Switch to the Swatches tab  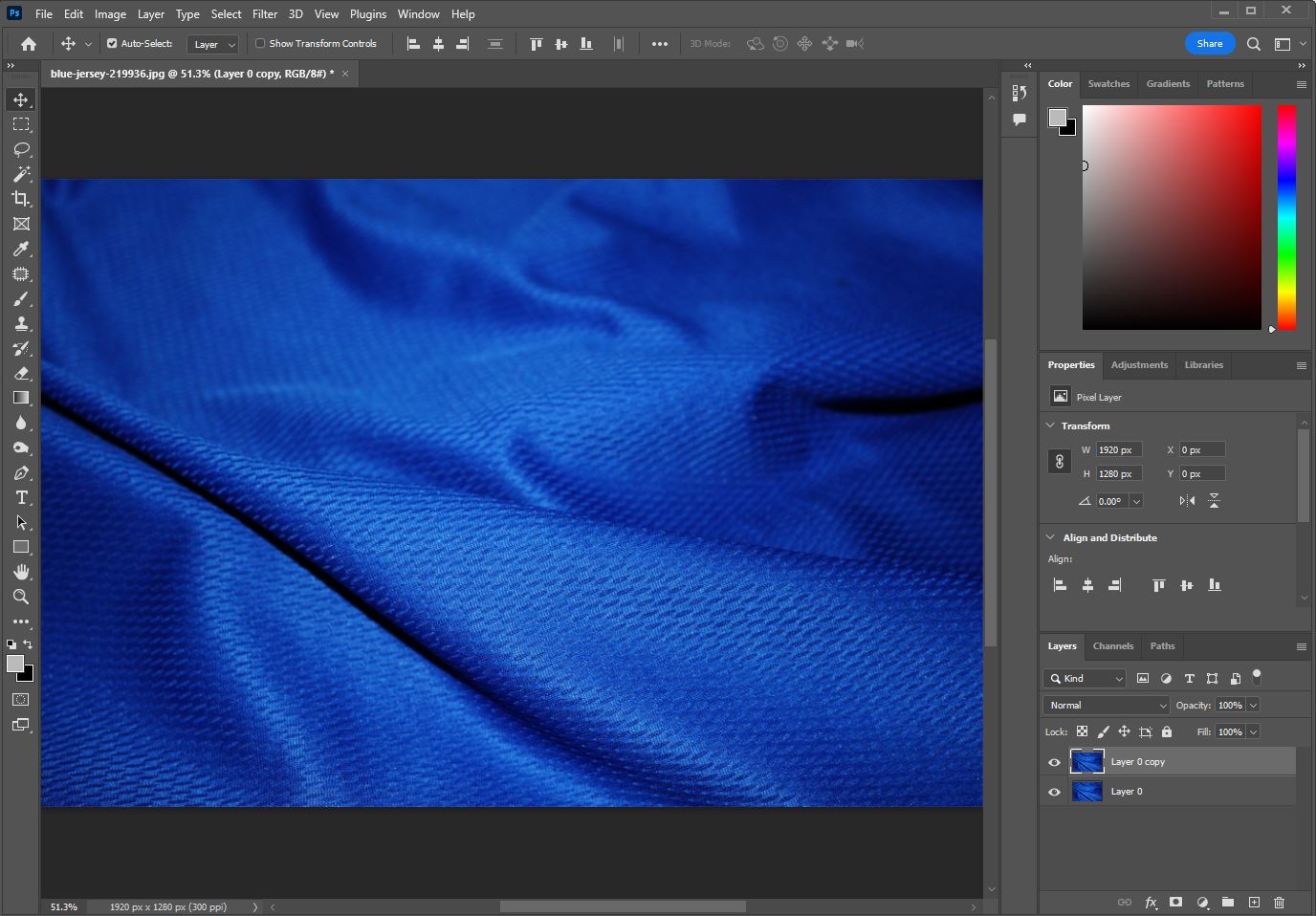tap(1108, 84)
